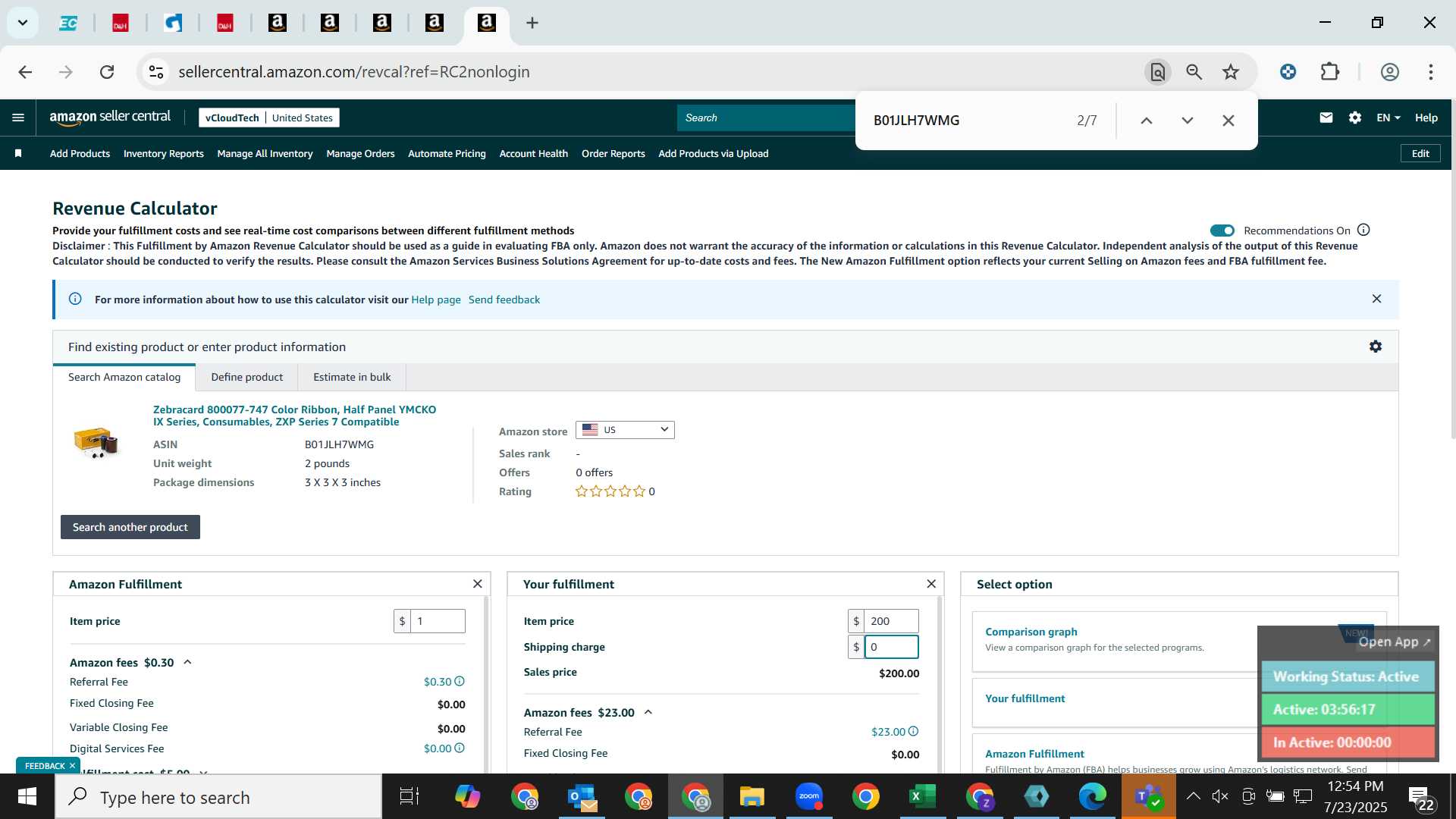Open Account Health menu item
Image resolution: width=1456 pixels, height=819 pixels.
533,153
